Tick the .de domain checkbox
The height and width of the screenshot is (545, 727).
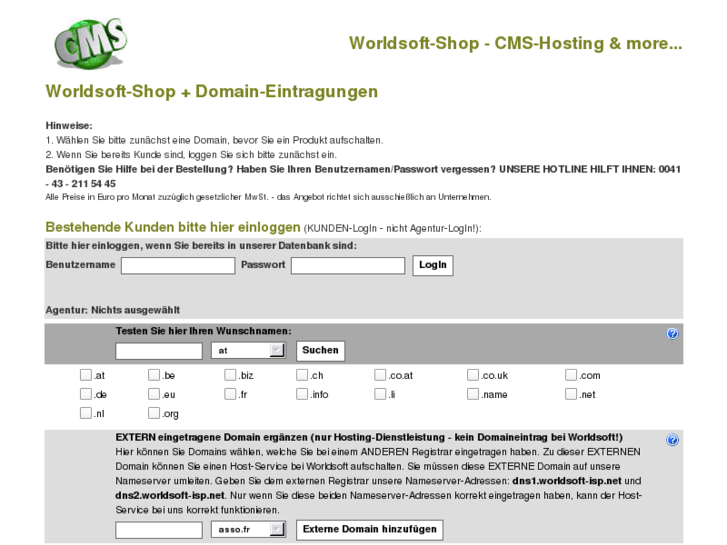[x=86, y=394]
